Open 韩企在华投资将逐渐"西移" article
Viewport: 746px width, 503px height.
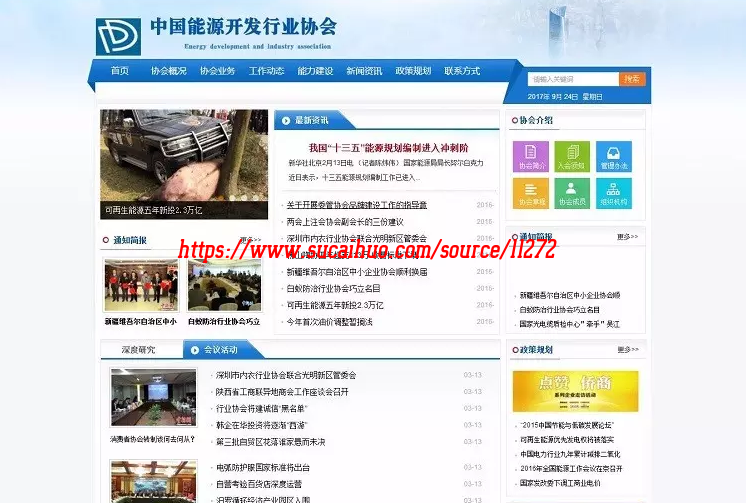coord(262,425)
